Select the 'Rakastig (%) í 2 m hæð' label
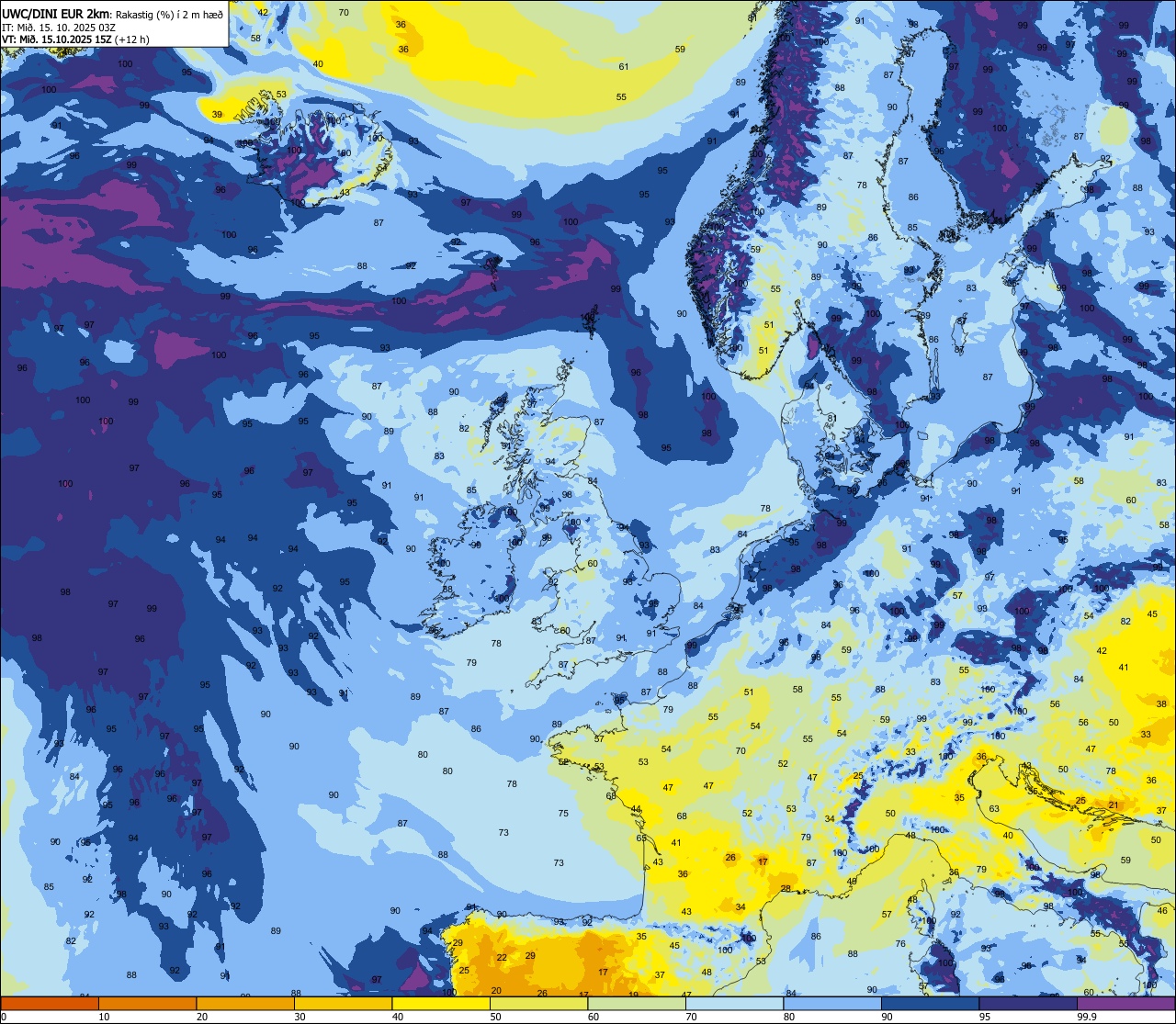1176x1024 pixels. [x=170, y=13]
